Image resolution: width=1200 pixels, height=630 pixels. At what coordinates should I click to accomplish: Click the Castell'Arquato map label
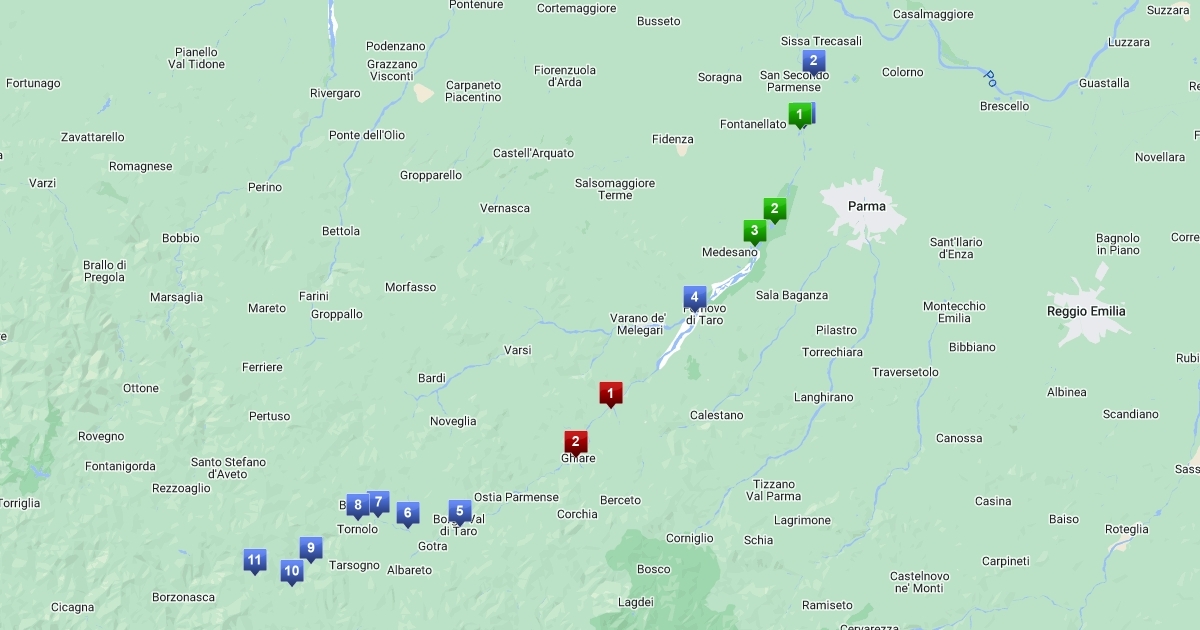pyautogui.click(x=533, y=153)
